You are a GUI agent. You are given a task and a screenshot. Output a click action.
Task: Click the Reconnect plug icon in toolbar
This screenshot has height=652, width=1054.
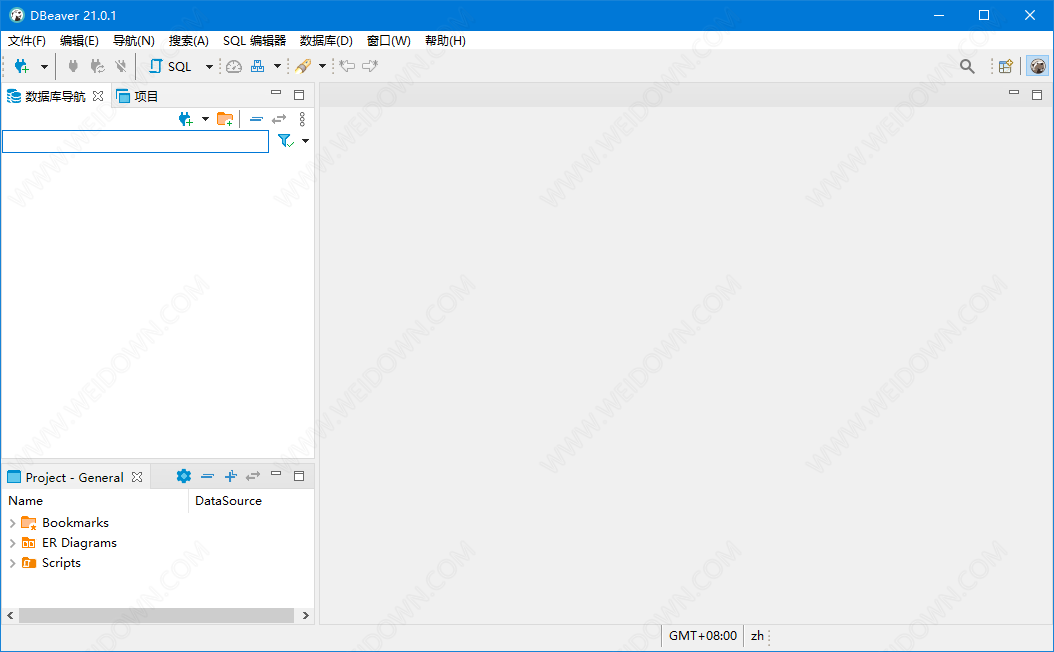click(x=97, y=66)
